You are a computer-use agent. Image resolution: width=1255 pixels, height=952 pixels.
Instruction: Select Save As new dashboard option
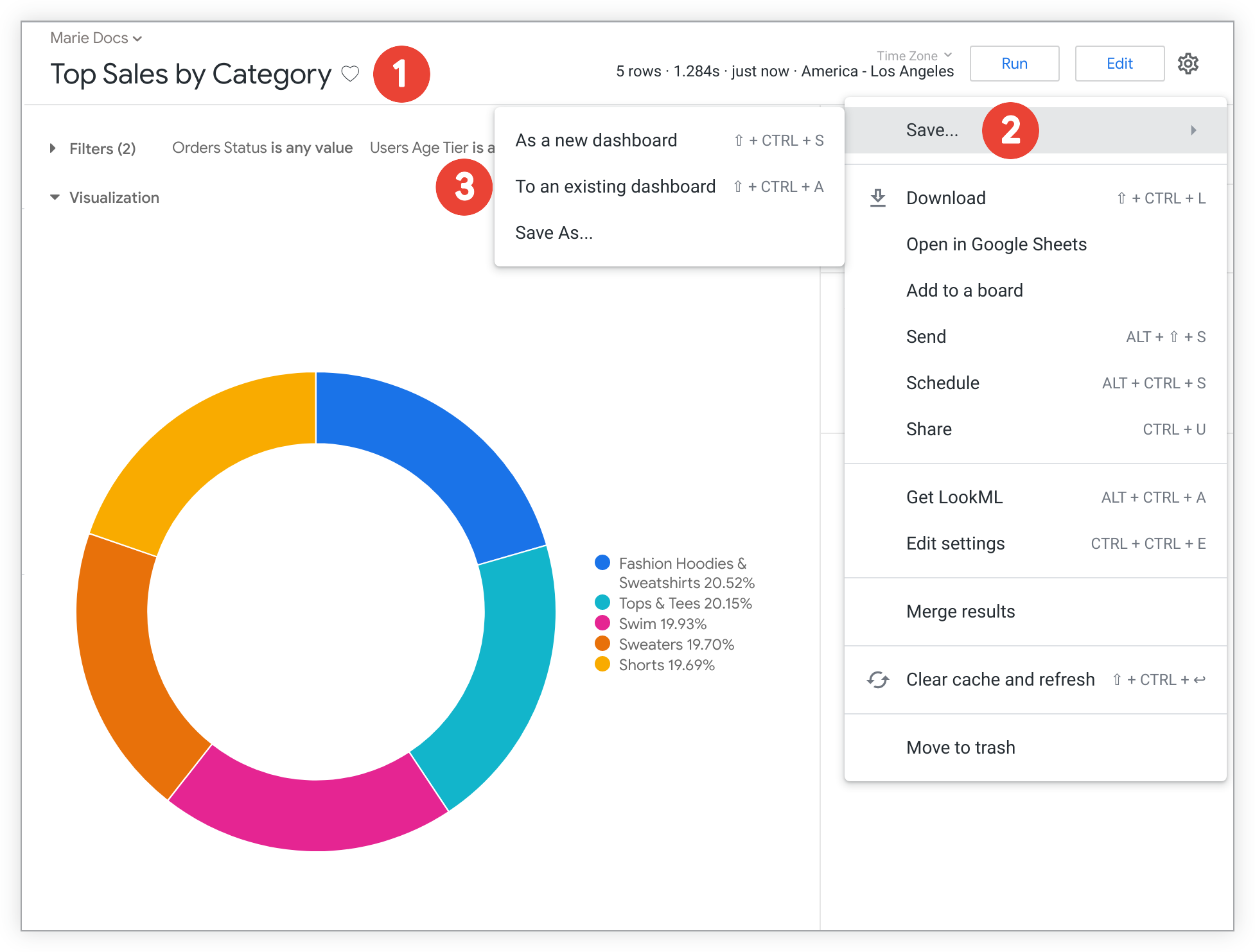pyautogui.click(x=595, y=140)
